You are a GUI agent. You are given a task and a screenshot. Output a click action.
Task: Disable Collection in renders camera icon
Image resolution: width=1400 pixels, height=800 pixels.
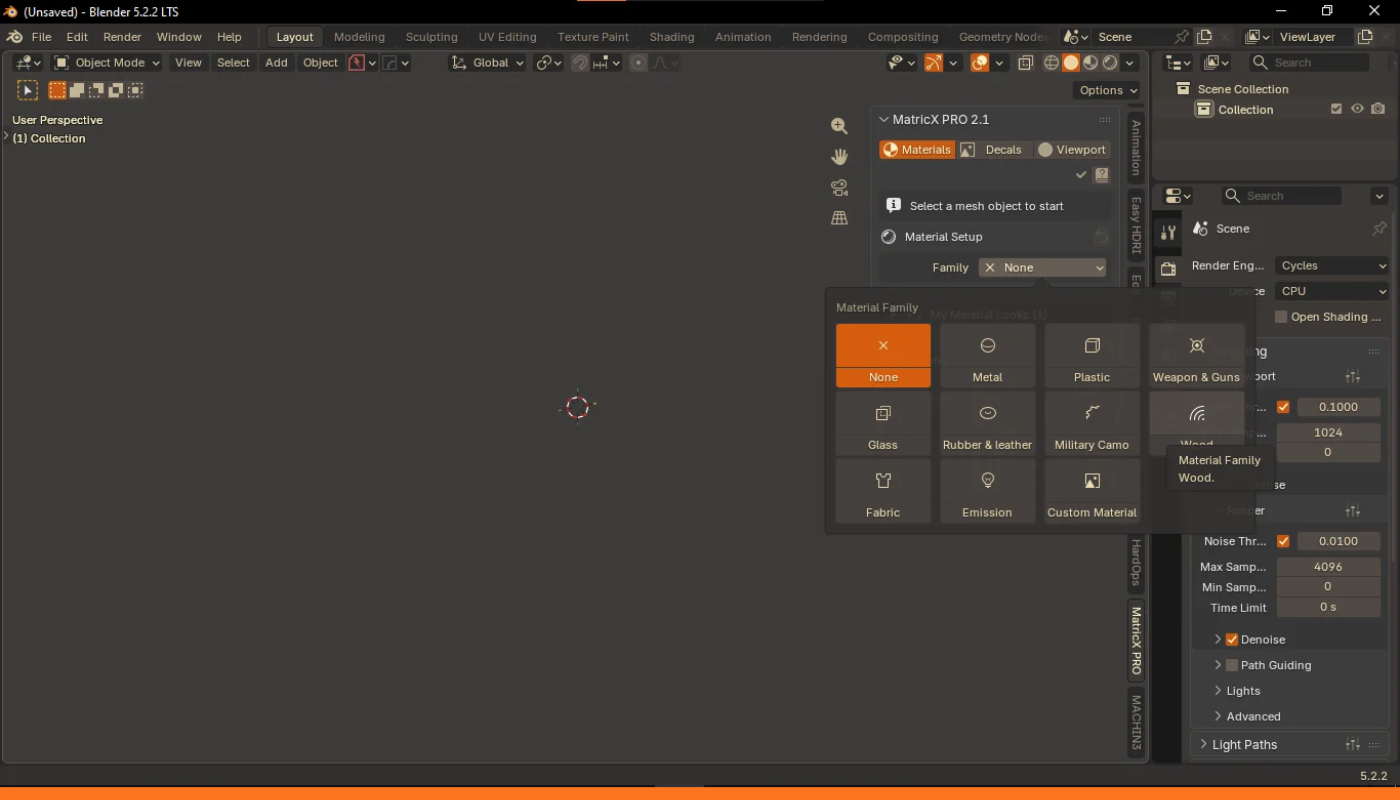(1378, 109)
